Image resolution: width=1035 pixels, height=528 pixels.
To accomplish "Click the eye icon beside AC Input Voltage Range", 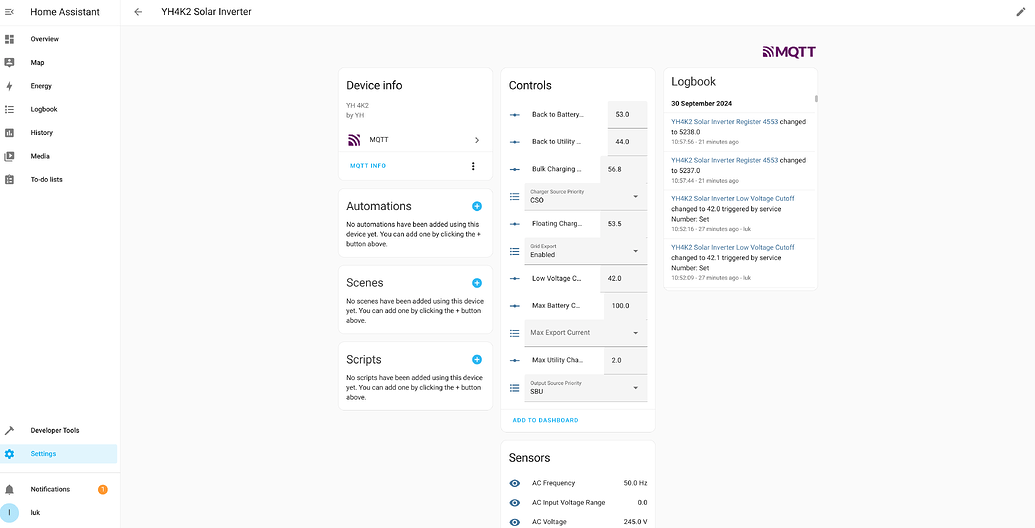I will click(x=515, y=502).
